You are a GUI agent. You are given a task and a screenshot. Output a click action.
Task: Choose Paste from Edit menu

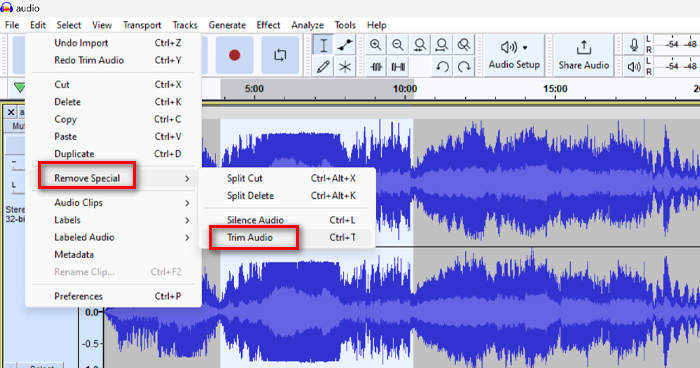(x=114, y=137)
